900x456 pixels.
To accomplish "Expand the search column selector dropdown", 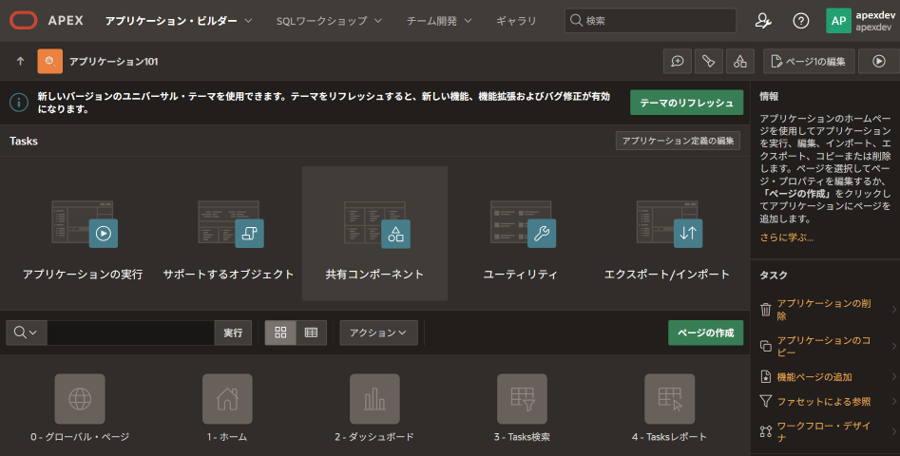I will tap(26, 333).
